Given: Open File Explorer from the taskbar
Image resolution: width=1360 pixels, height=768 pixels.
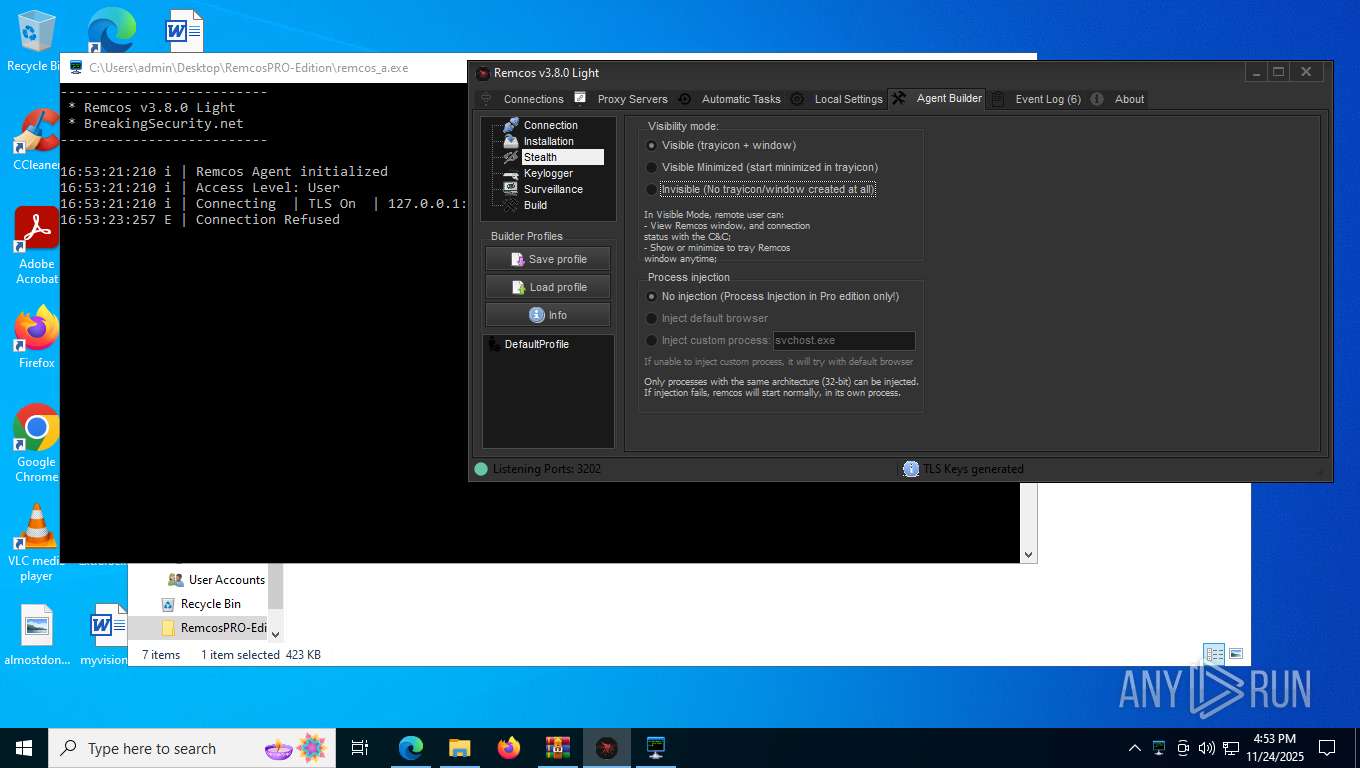Looking at the screenshot, I should point(459,748).
